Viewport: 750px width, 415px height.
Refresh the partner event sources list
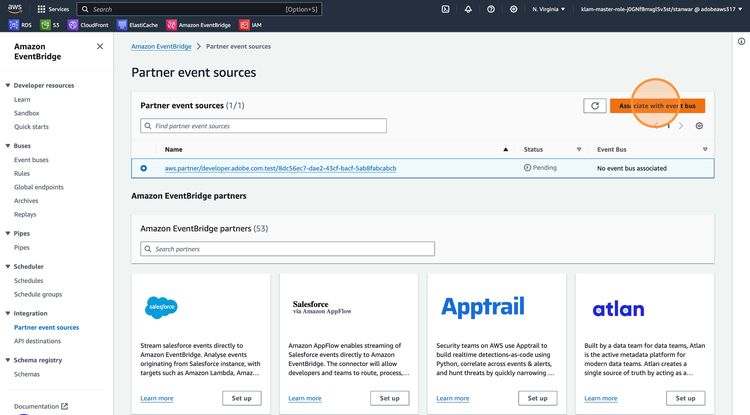(x=595, y=105)
